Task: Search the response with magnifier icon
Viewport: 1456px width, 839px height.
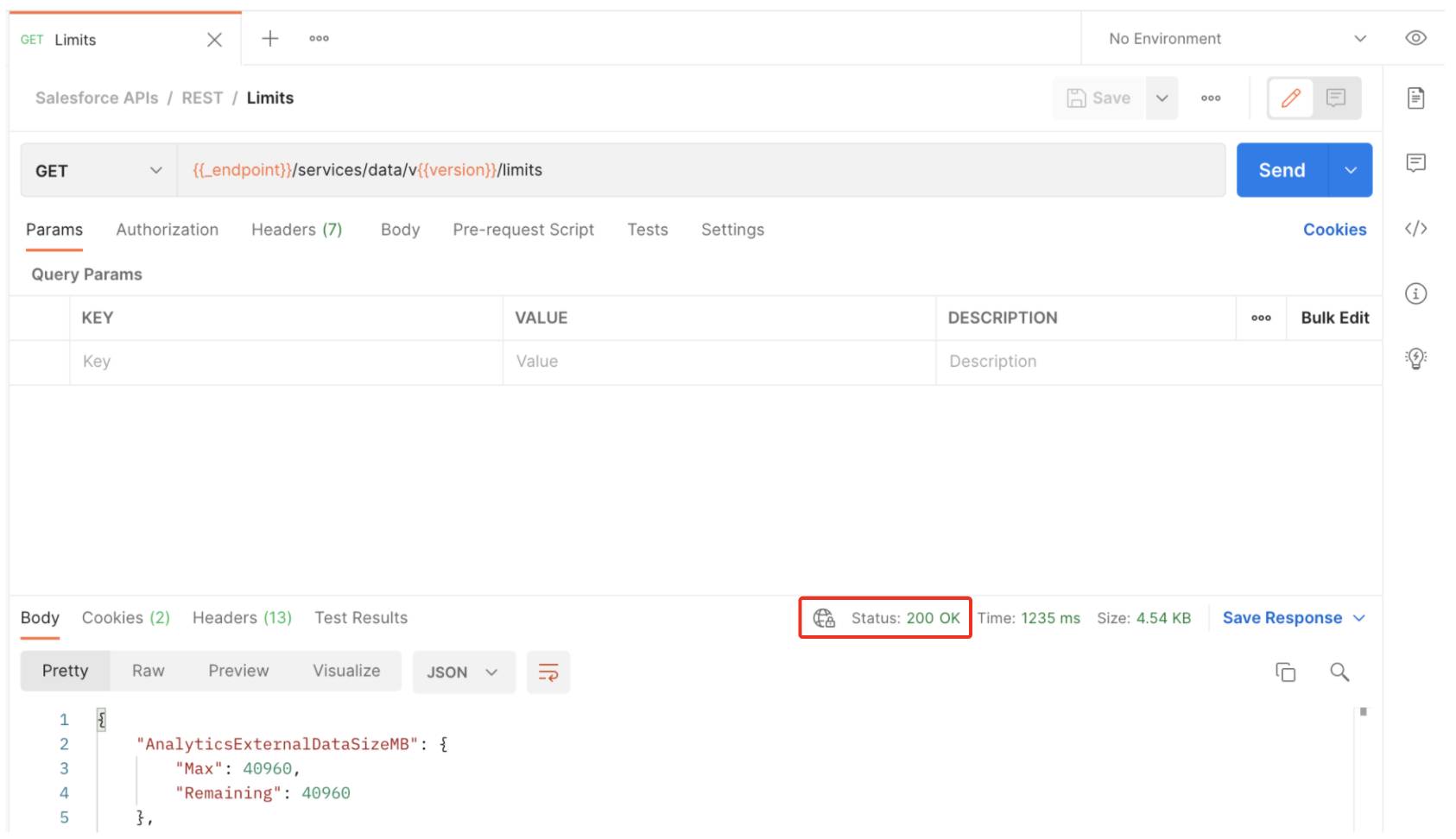Action: [x=1339, y=672]
